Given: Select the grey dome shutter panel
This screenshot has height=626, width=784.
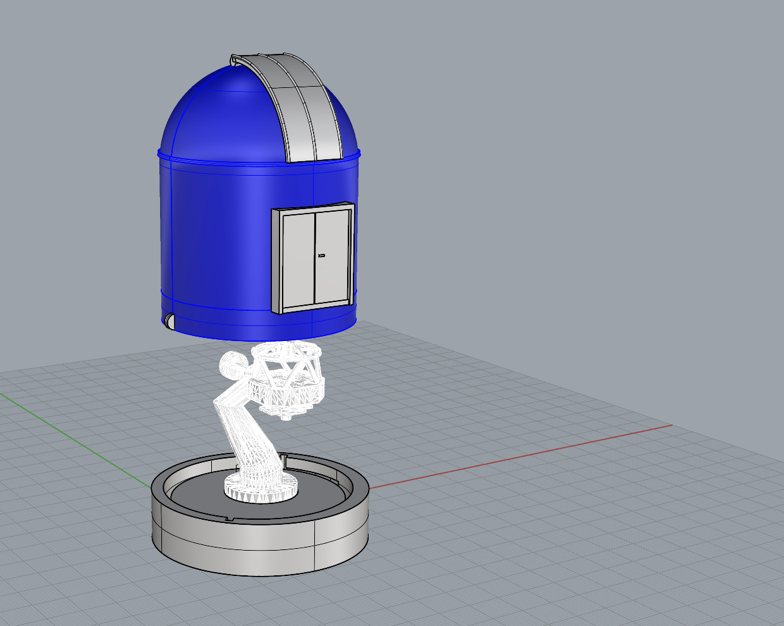Looking at the screenshot, I should coord(300,108).
